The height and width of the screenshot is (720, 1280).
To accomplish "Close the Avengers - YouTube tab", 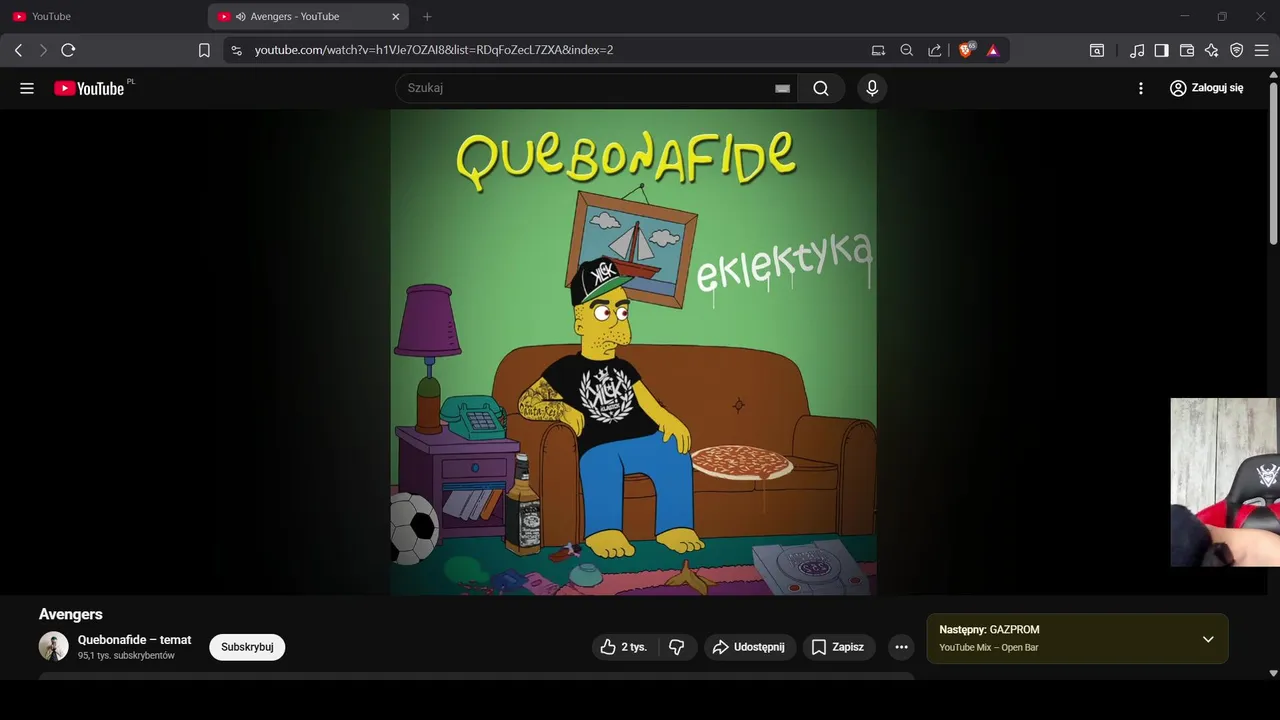I will click(x=396, y=17).
